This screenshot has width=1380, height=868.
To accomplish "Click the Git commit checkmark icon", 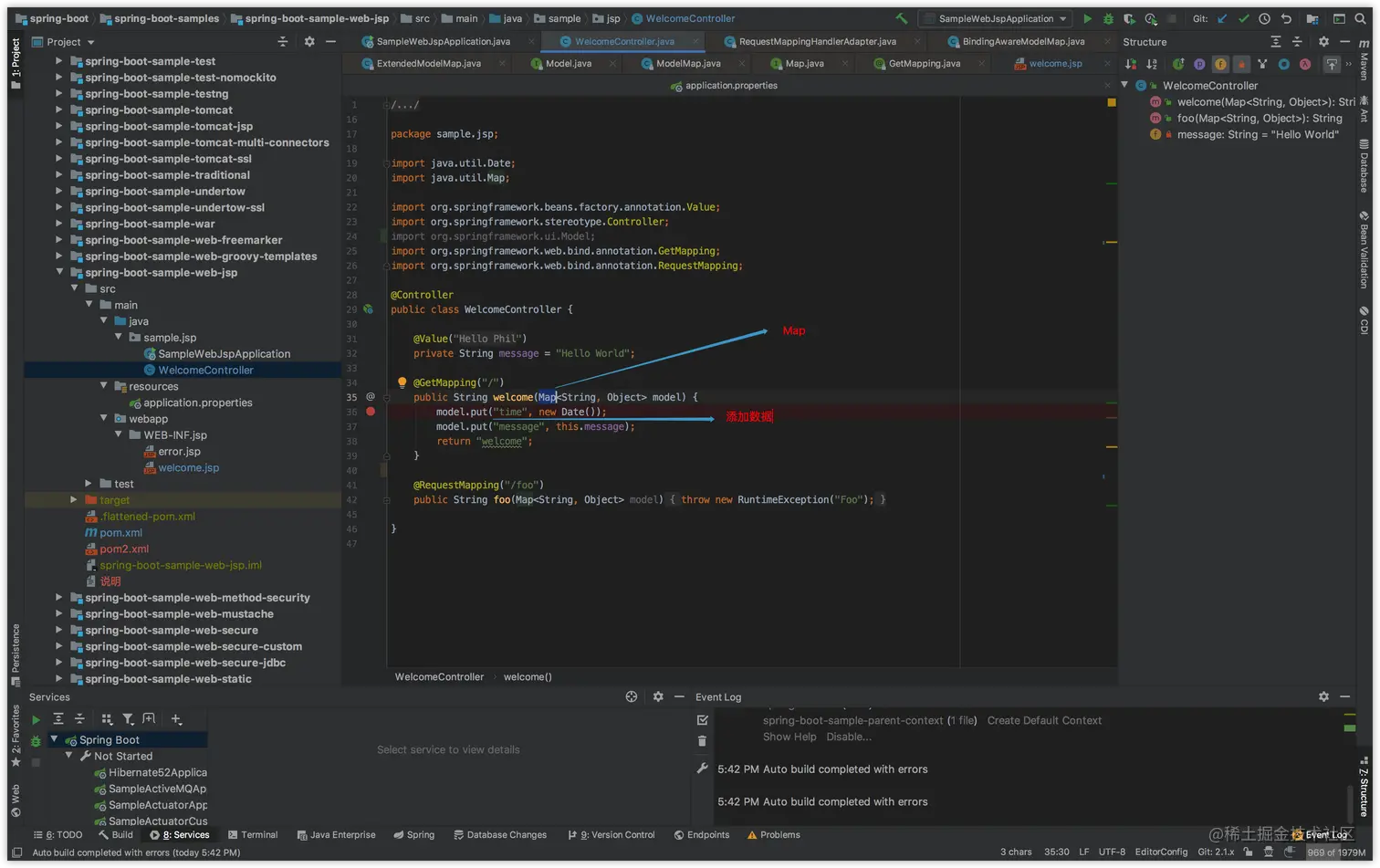I will pos(1243,18).
